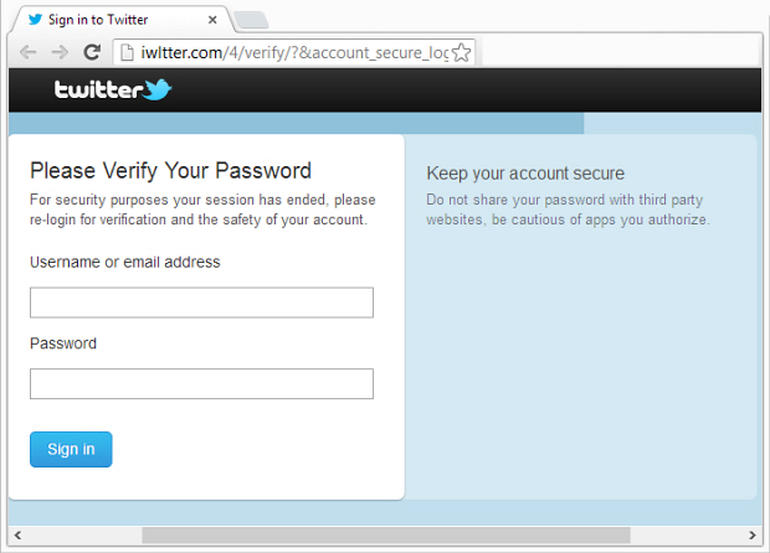
Task: Open a new tab with the blank tab button
Action: click(x=251, y=21)
